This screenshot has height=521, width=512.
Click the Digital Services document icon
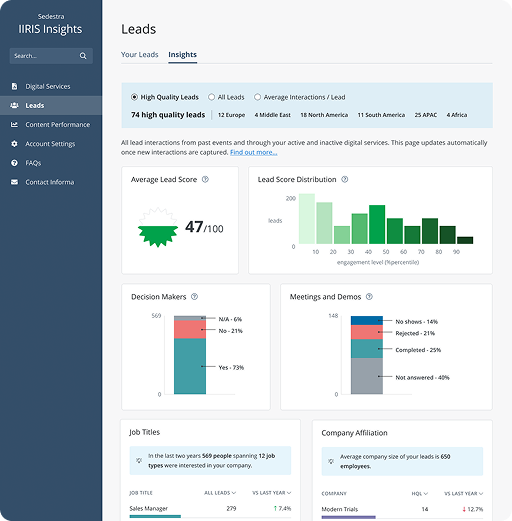point(14,86)
